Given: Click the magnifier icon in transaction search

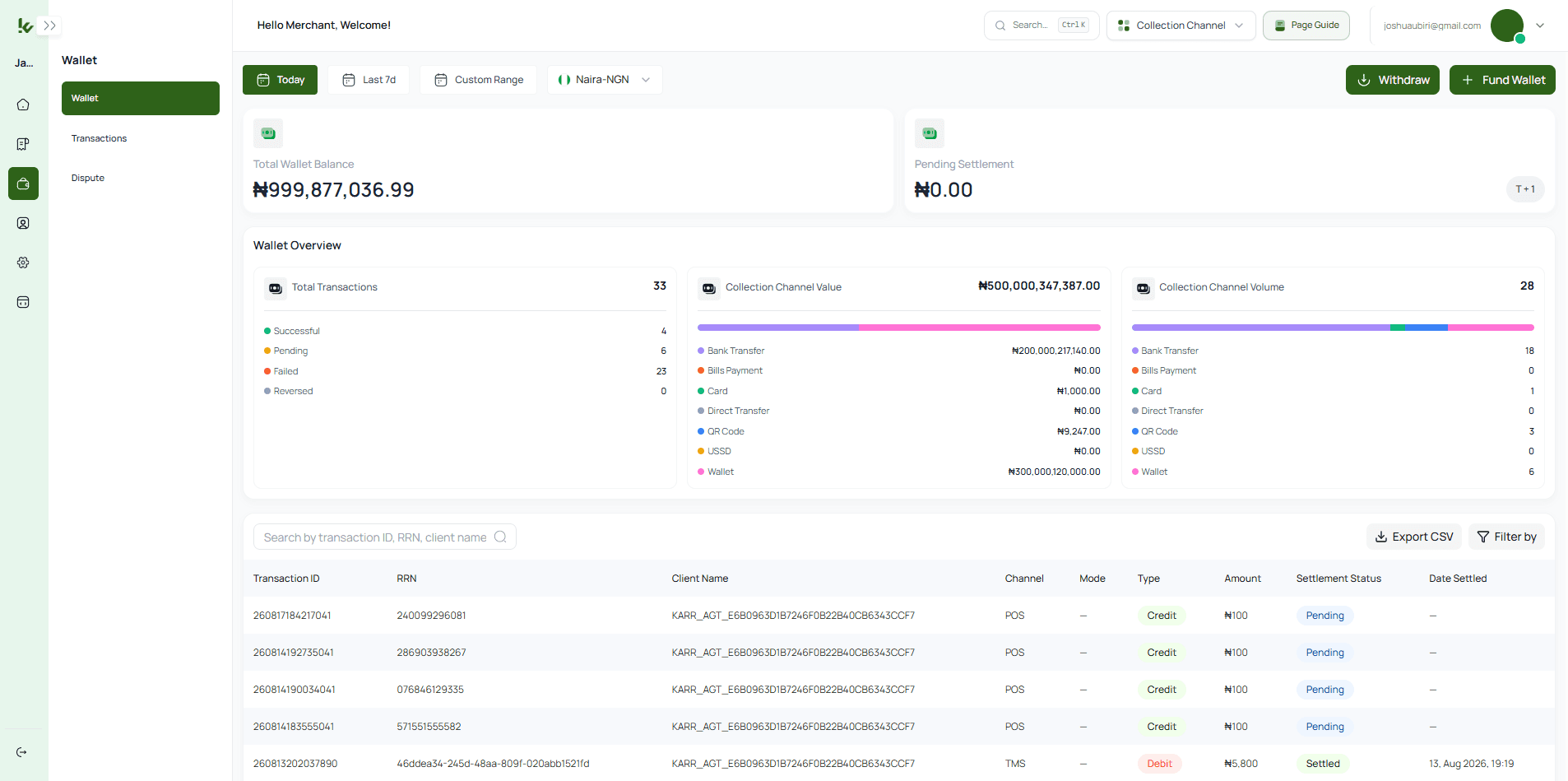Looking at the screenshot, I should [500, 537].
